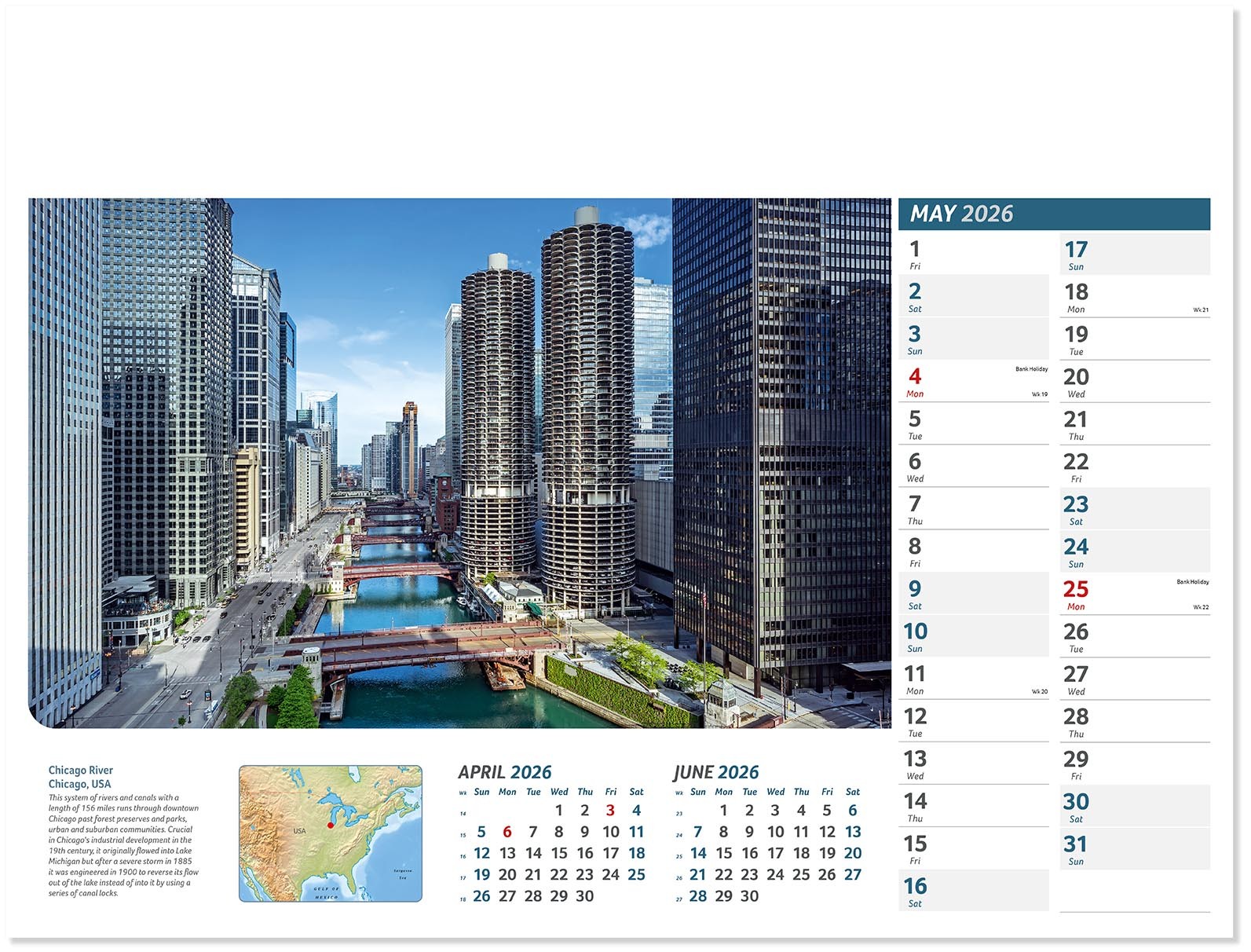1251x952 pixels.
Task: Click the "Chicago River" caption heading
Action: point(81,771)
